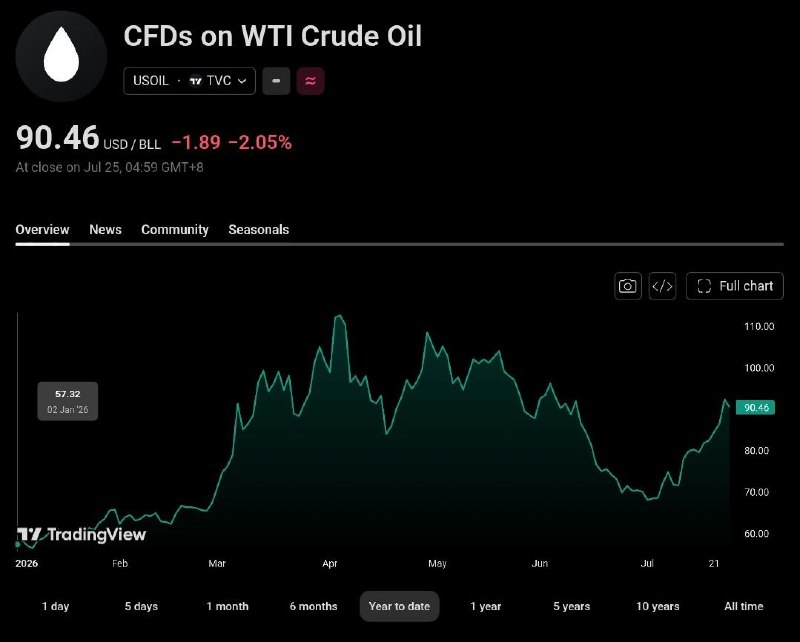
Task: Click the pink approximate-equals icon
Action: 310,81
